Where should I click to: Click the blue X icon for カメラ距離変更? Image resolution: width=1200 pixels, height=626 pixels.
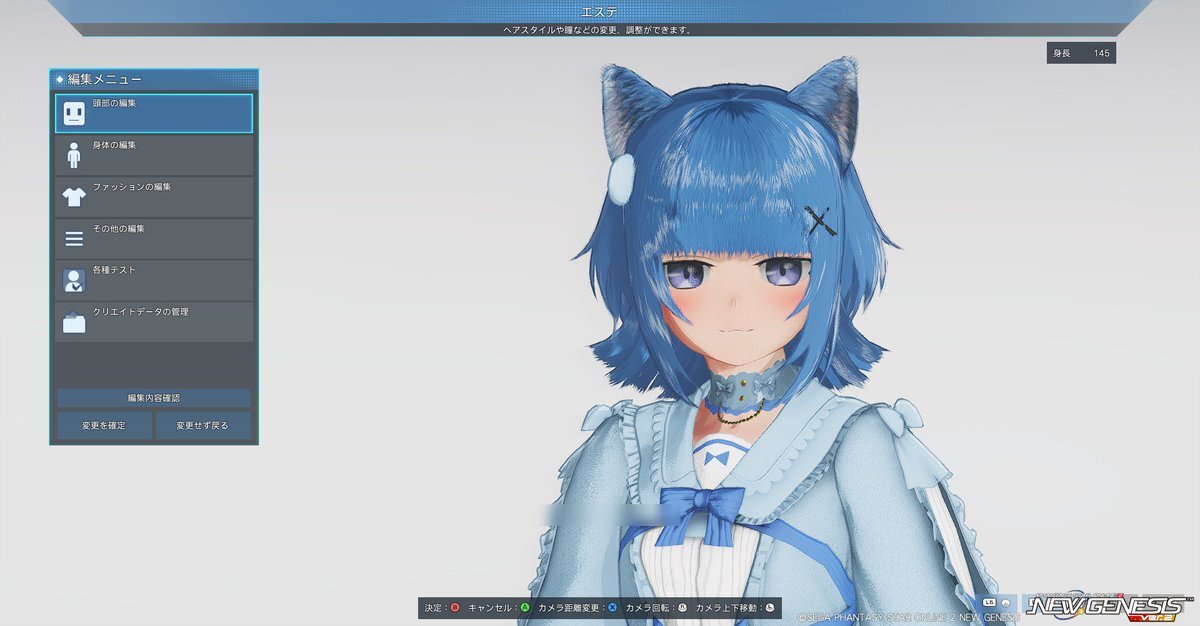(x=612, y=607)
